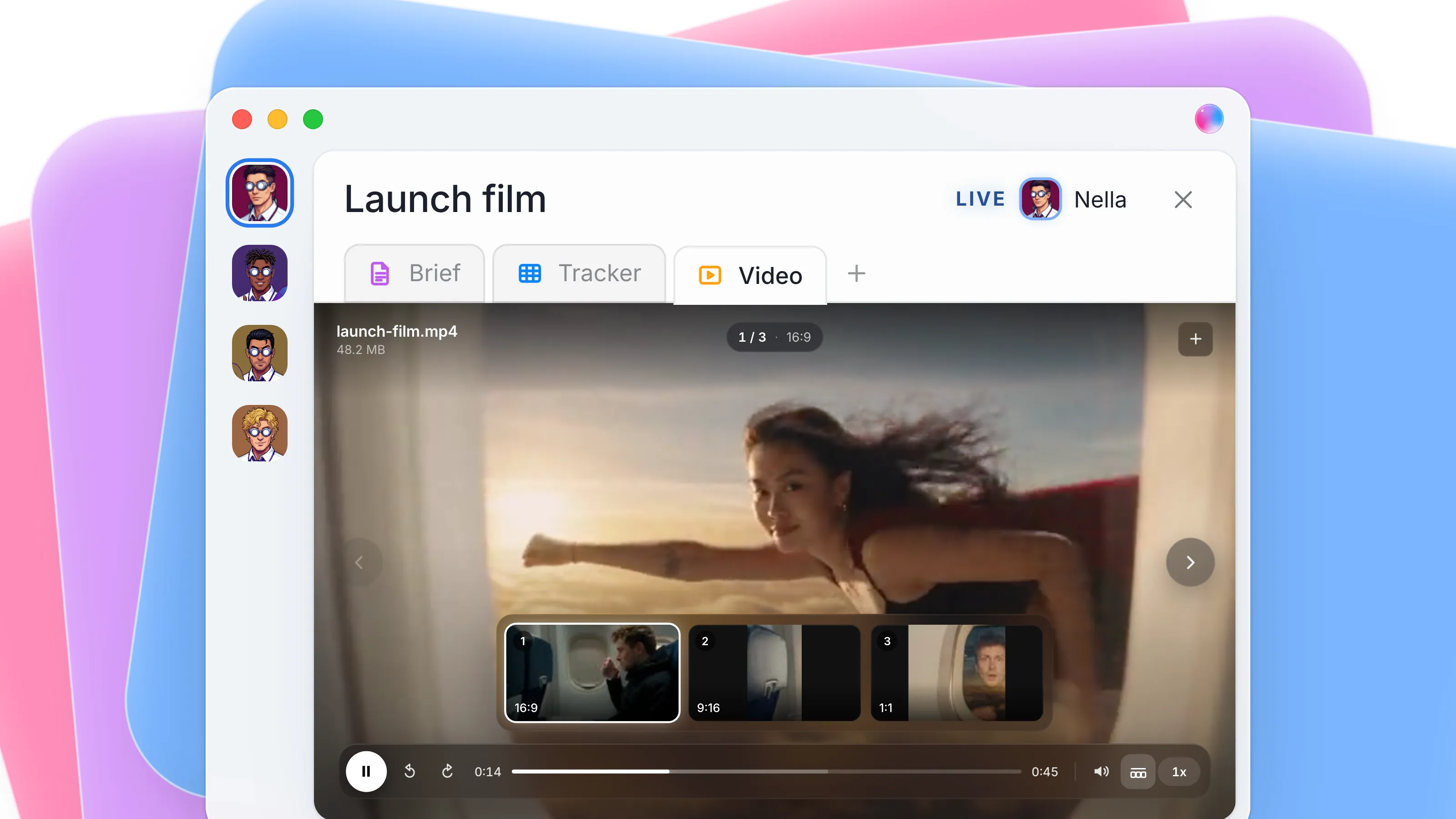The image size is (1456, 819).
Task: Select the blond curly-haired avatar in the sidebar
Action: click(259, 433)
